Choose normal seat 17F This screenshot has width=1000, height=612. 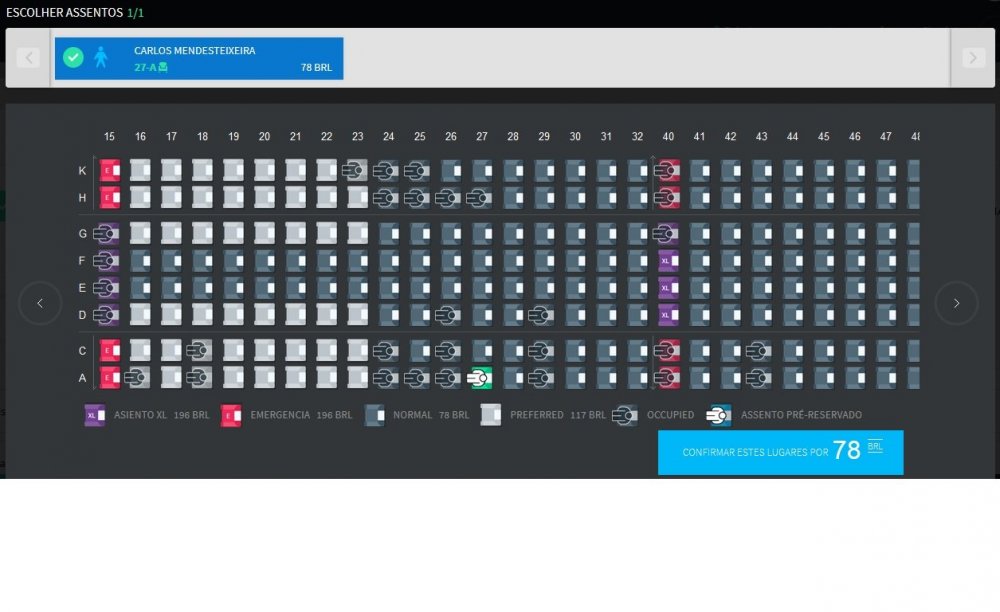click(171, 261)
